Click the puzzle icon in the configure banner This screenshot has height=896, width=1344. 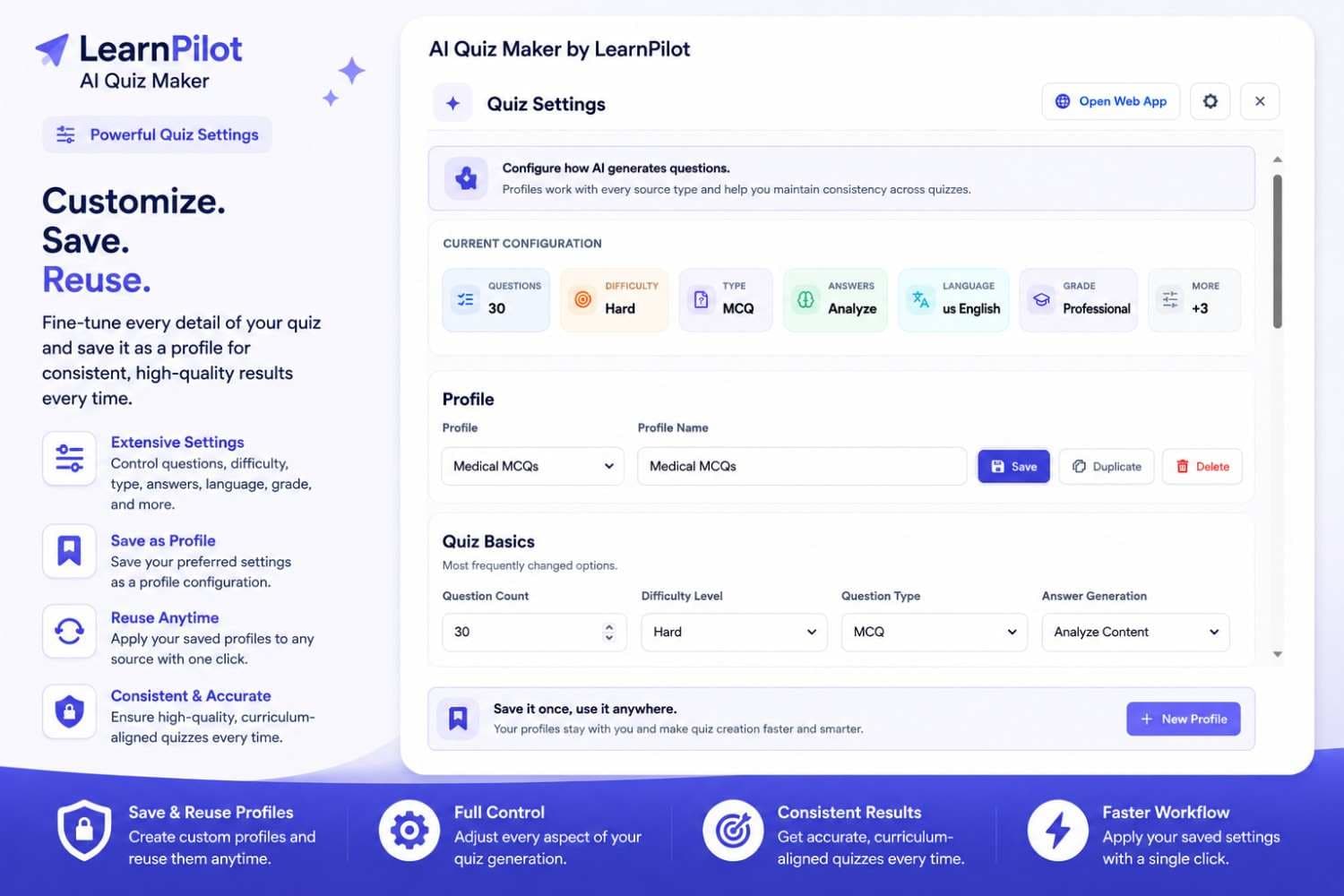(x=466, y=177)
